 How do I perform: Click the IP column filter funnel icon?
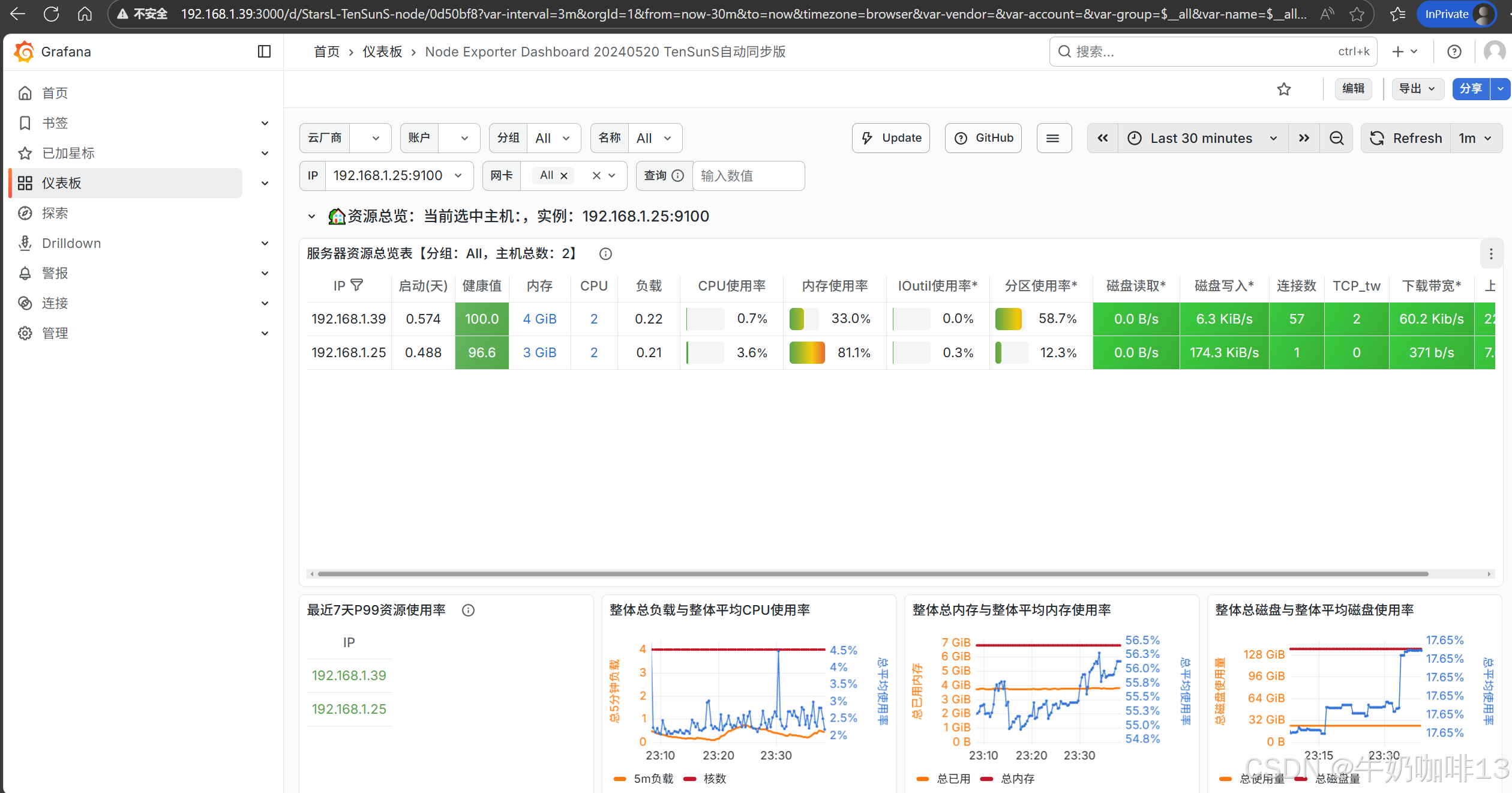tap(357, 285)
